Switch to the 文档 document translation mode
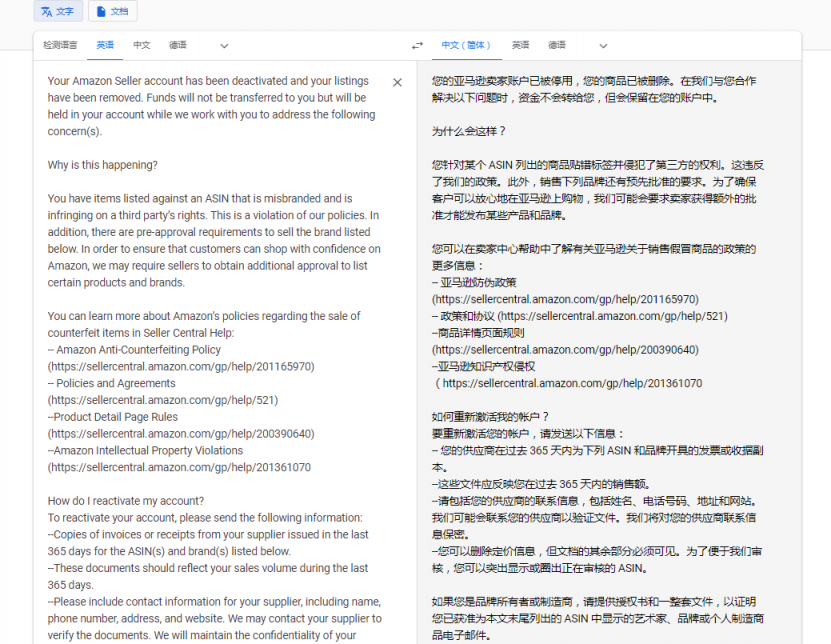This screenshot has height=644, width=831. click(113, 11)
